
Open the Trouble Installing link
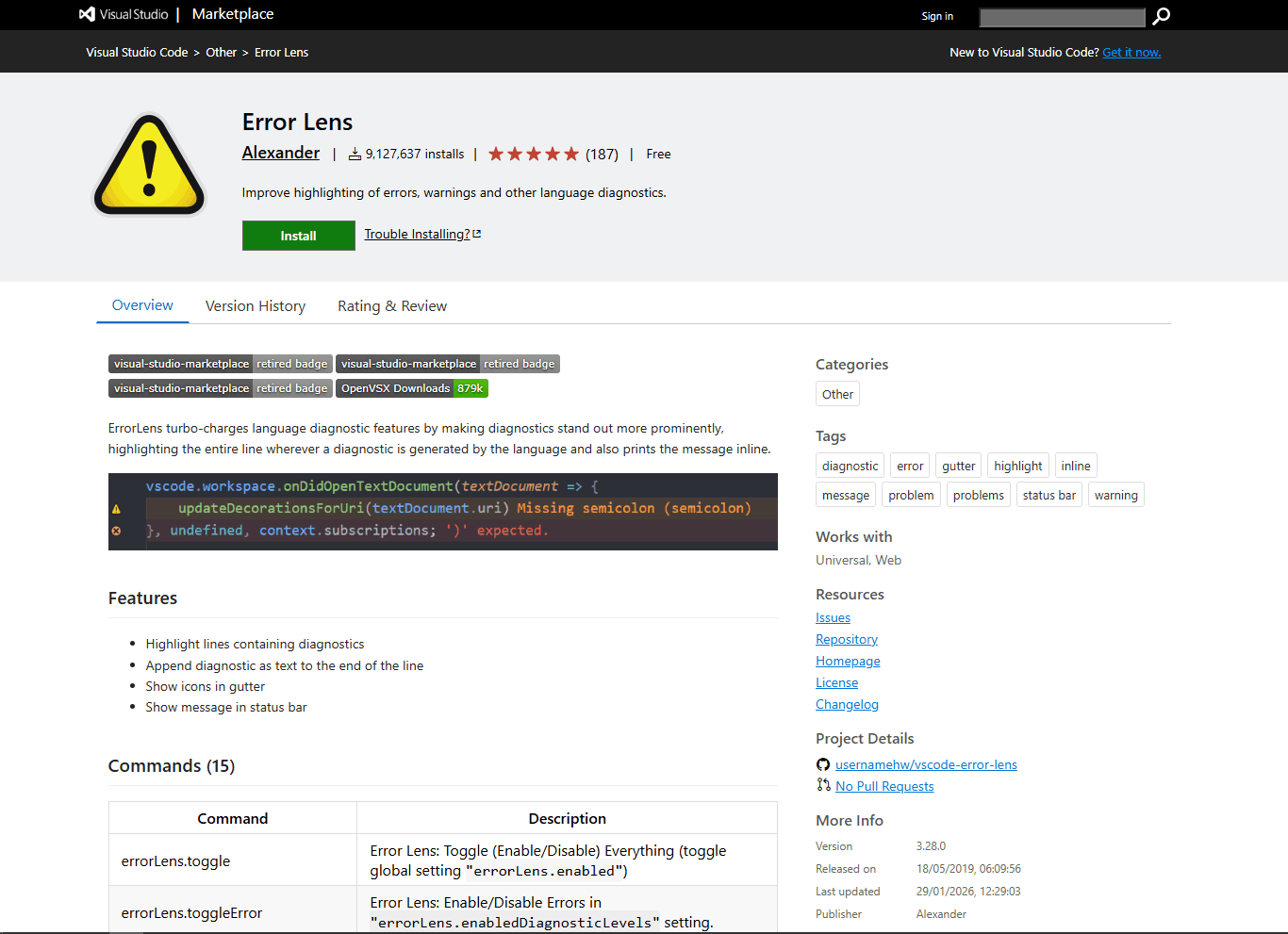422,234
